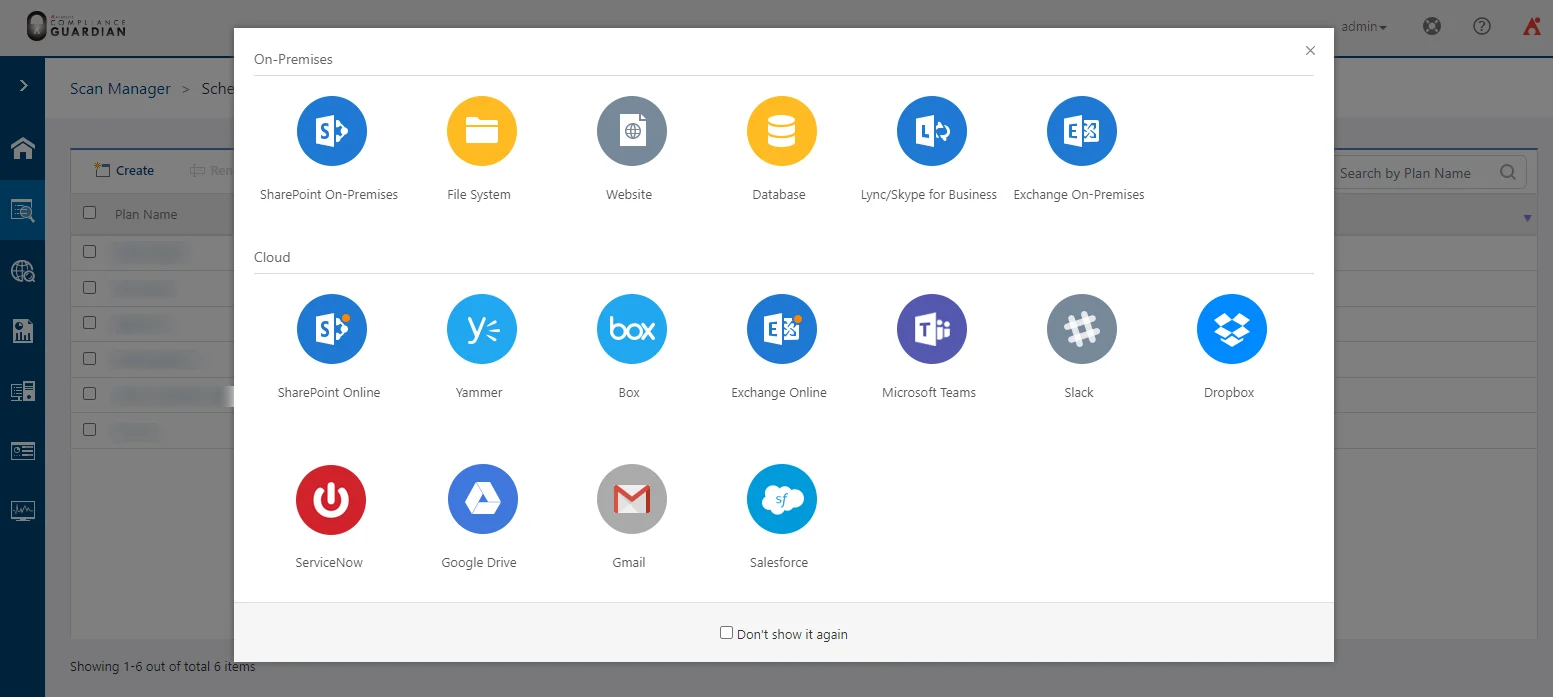The image size is (1553, 697).
Task: Go to Scan Manager breadcrumb
Action: (x=120, y=89)
